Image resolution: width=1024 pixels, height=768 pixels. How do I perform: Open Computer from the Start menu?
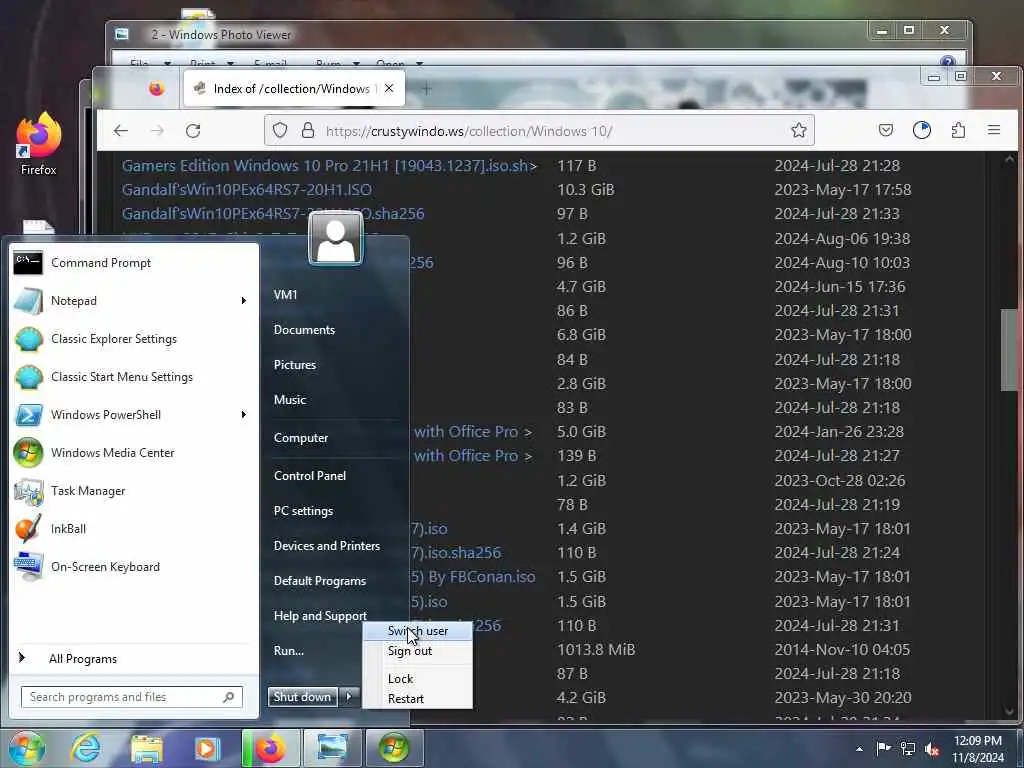(x=301, y=438)
